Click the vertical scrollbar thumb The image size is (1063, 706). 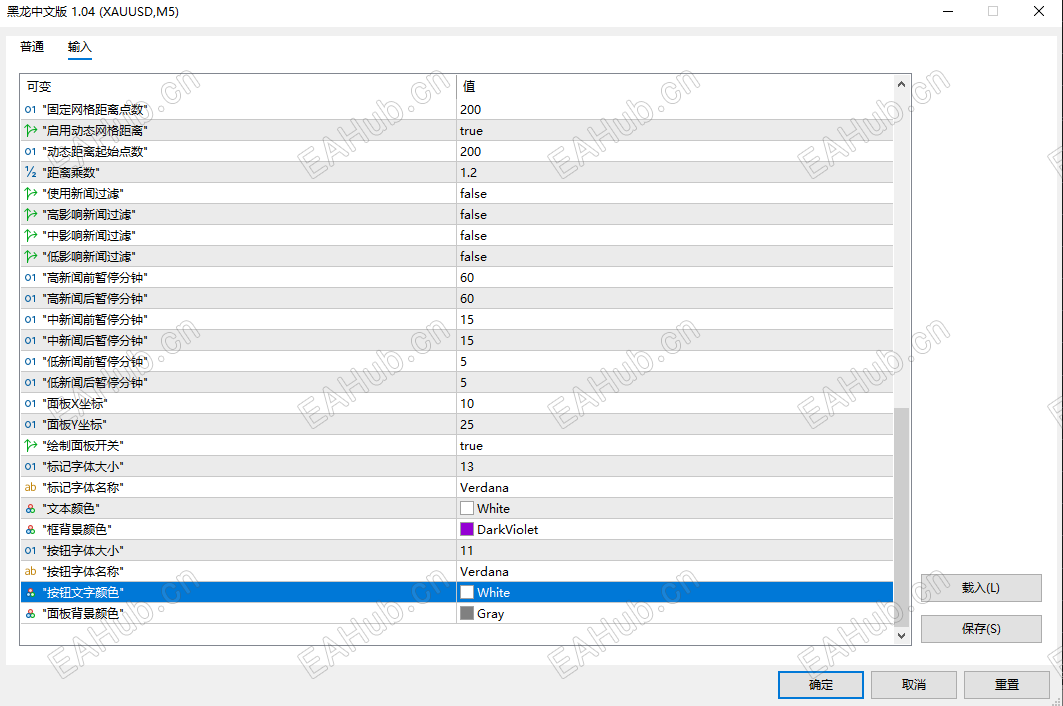click(901, 517)
